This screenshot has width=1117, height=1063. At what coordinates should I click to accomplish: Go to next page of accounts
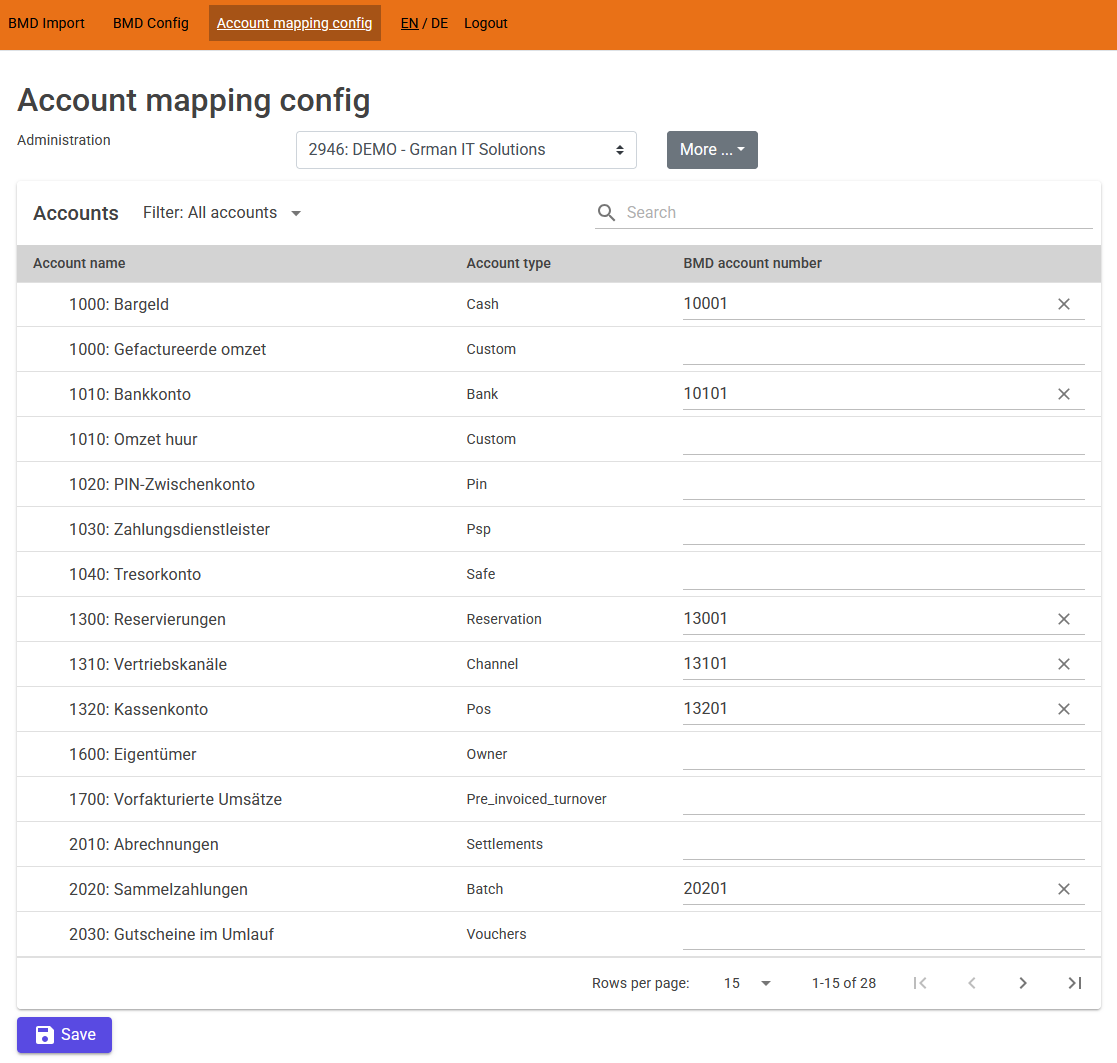tap(1023, 983)
